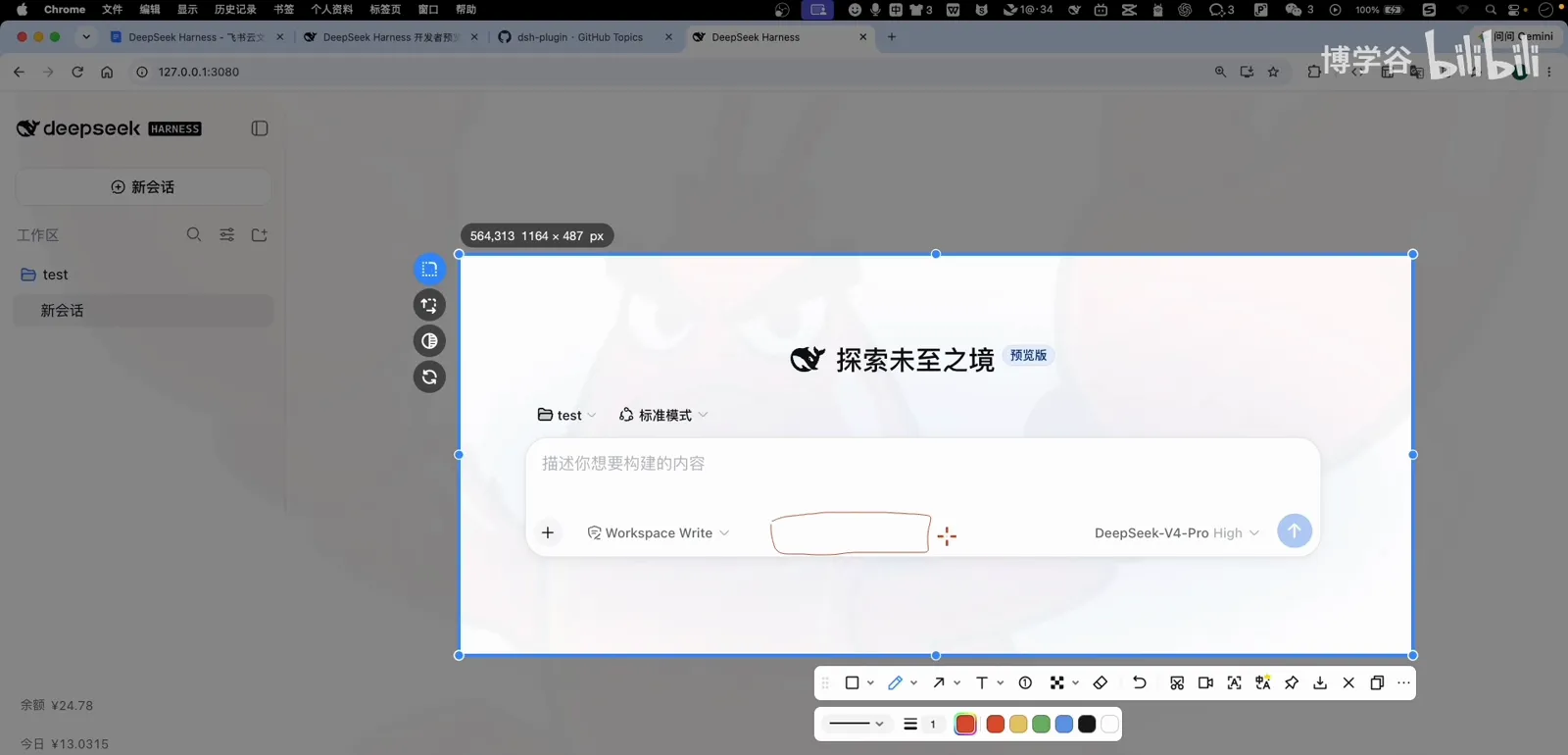Image resolution: width=1568 pixels, height=755 pixels.
Task: Expand rectangle tool shape options
Action: (x=870, y=682)
